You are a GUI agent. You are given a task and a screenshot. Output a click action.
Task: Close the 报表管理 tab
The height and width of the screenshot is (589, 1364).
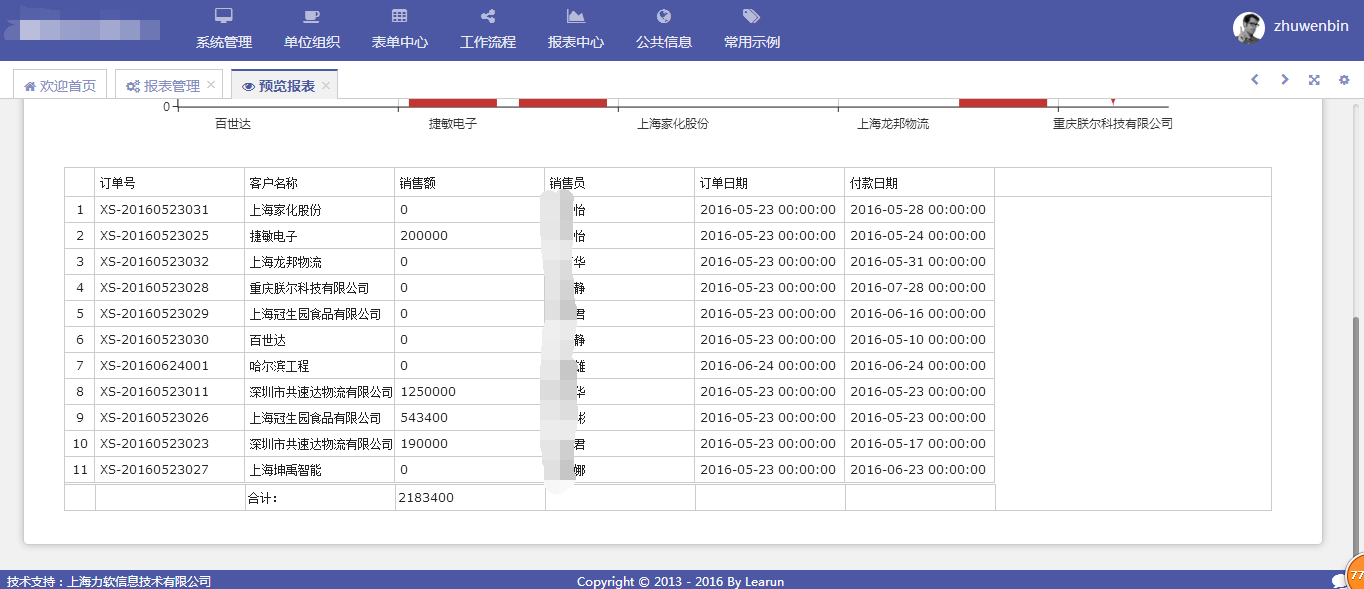[x=211, y=86]
